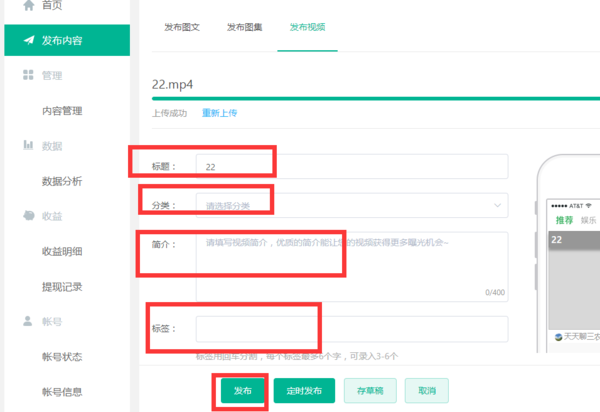Open 内容管理 in the sidebar

click(x=62, y=111)
